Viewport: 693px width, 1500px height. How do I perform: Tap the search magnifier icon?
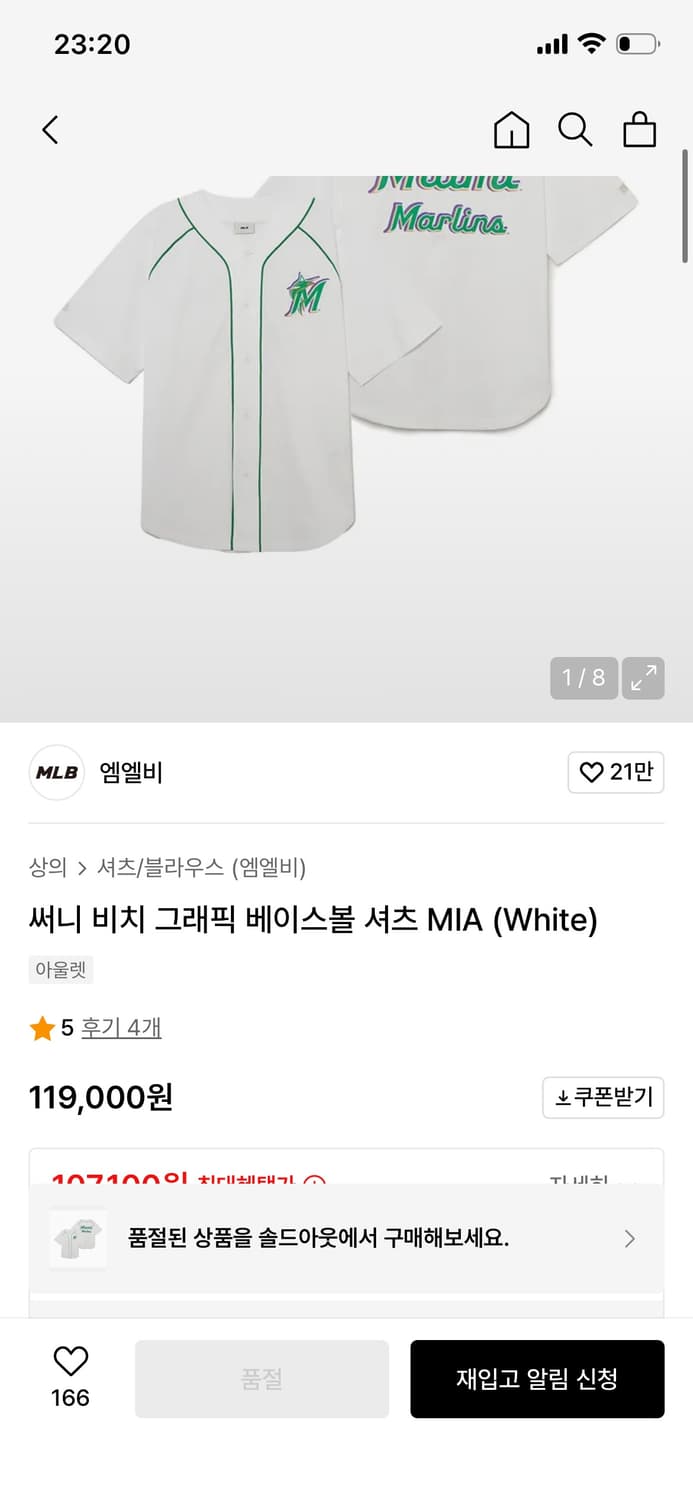click(x=575, y=130)
